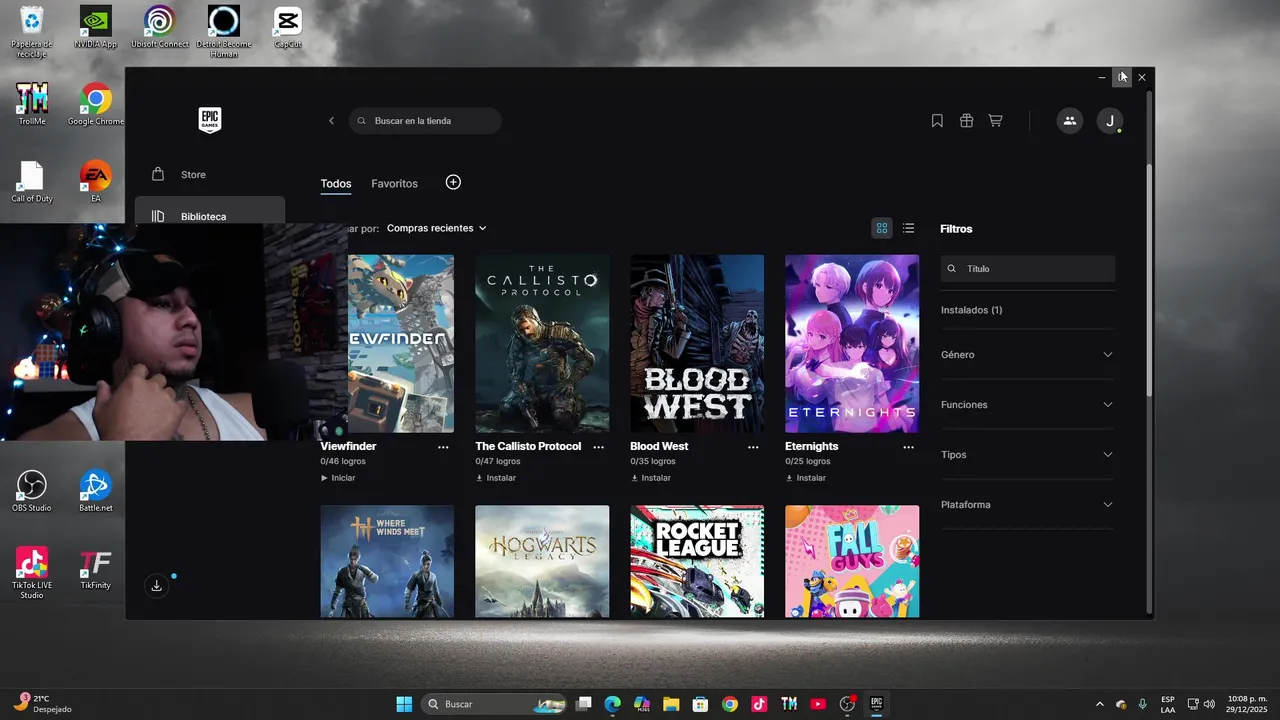Open the Windows Start button
Image resolution: width=1280 pixels, height=720 pixels.
point(404,704)
